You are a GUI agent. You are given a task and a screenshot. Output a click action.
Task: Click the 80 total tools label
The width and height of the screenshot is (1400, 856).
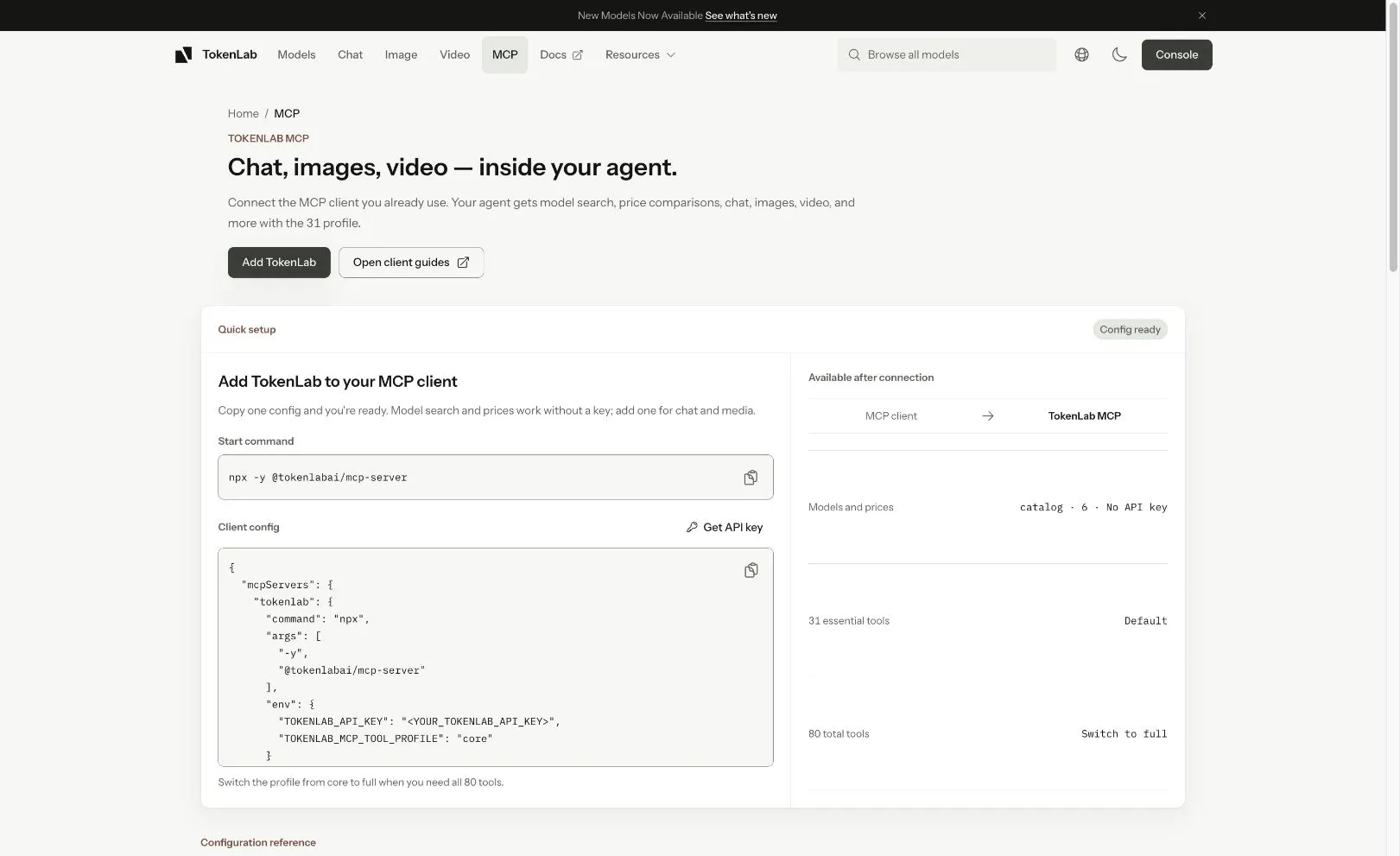click(x=839, y=734)
